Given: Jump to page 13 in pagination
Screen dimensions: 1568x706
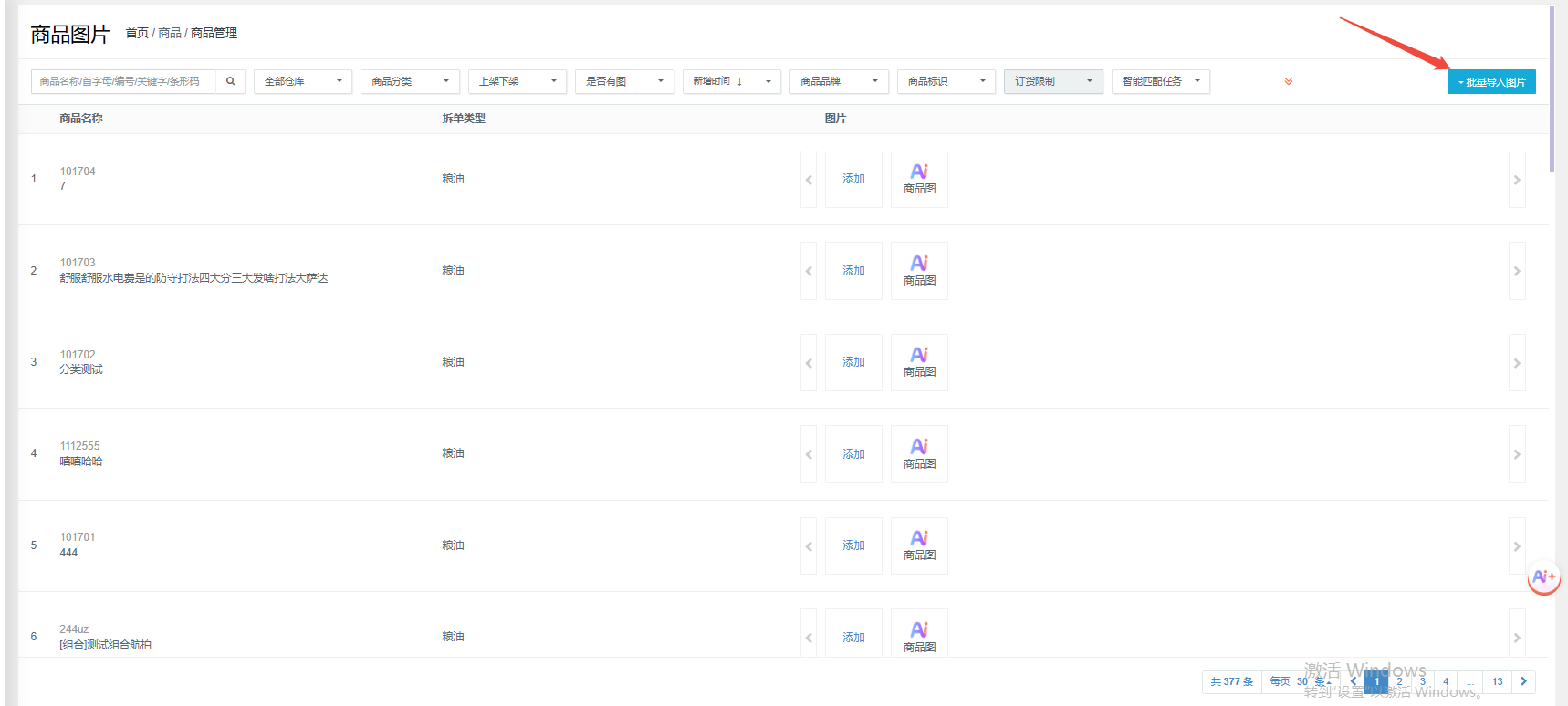Looking at the screenshot, I should click(1498, 681).
